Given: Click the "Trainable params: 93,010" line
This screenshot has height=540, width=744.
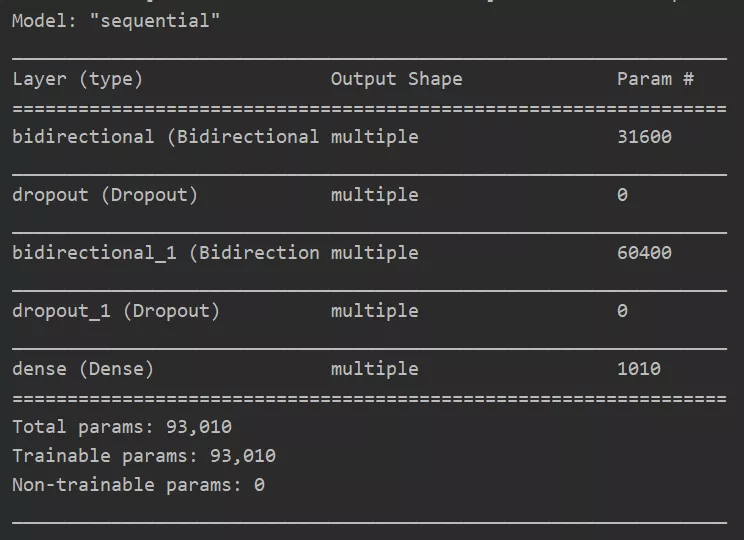Looking at the screenshot, I should point(144,456).
